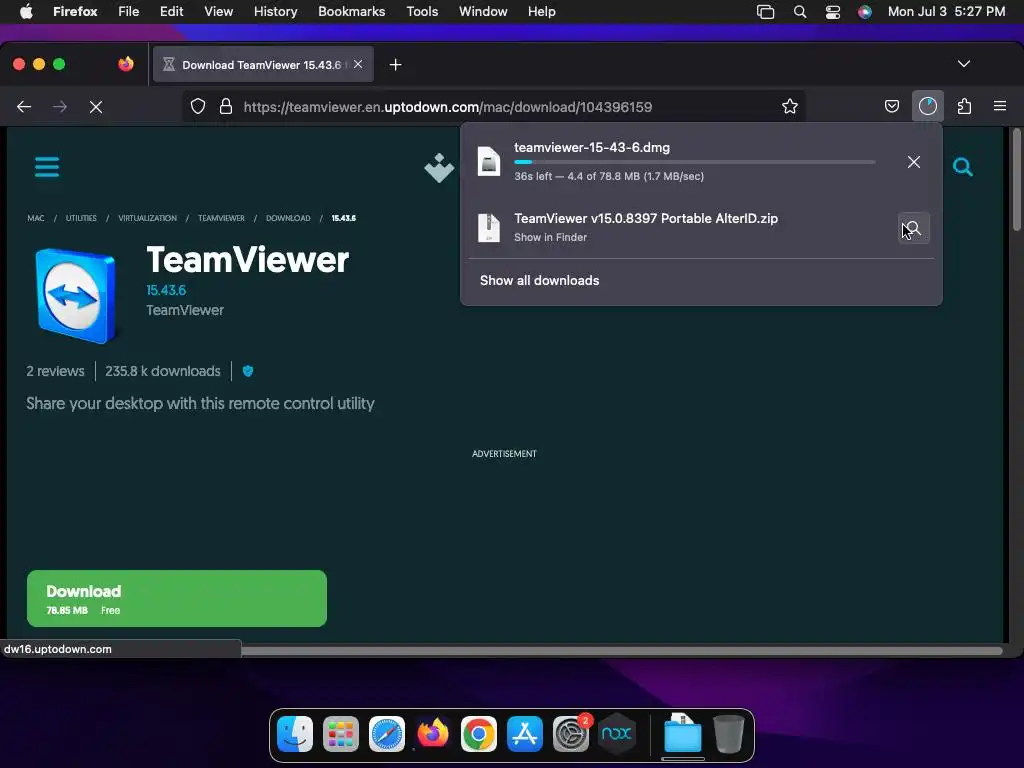Click the 15.43.6 version link

tap(166, 290)
